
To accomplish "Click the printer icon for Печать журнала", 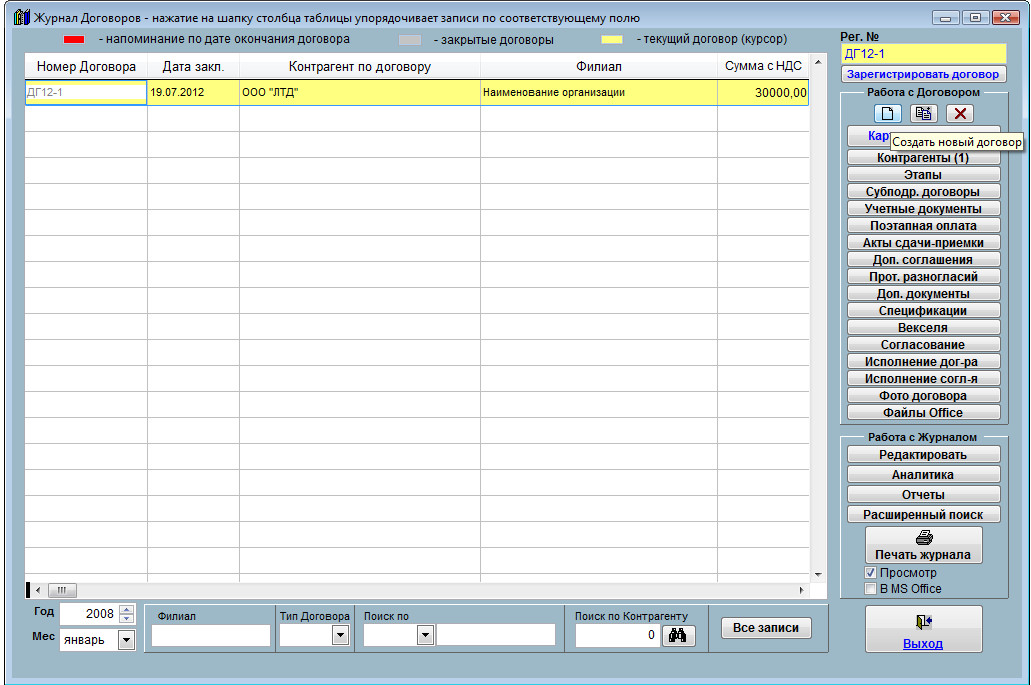I will click(924, 537).
